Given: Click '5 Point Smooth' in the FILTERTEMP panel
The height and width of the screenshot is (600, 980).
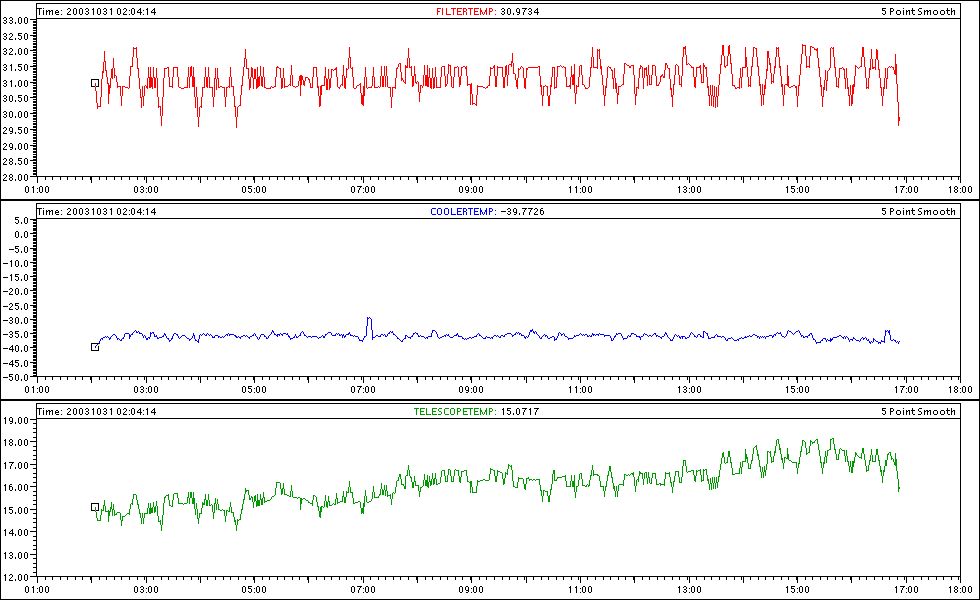Looking at the screenshot, I should (x=918, y=11).
